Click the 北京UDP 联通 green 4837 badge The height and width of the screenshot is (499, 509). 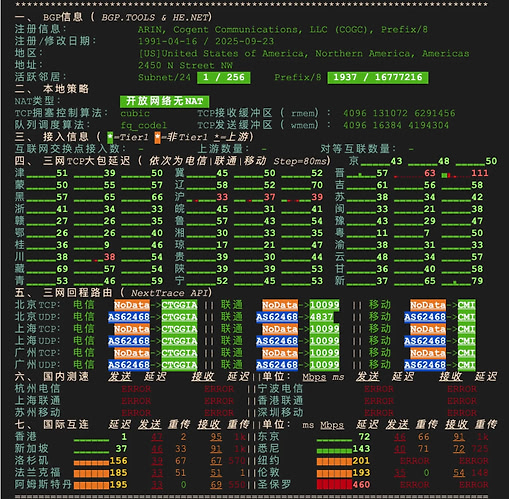pos(321,317)
